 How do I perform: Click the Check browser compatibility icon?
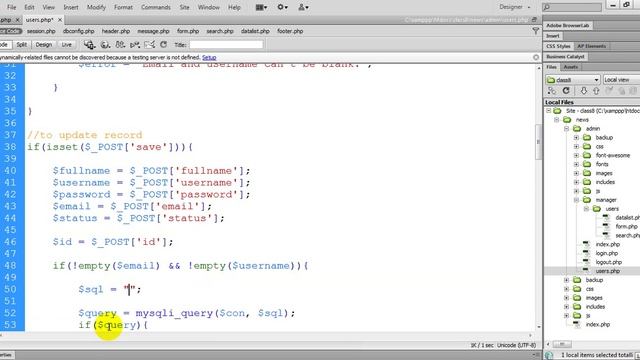click(149, 44)
